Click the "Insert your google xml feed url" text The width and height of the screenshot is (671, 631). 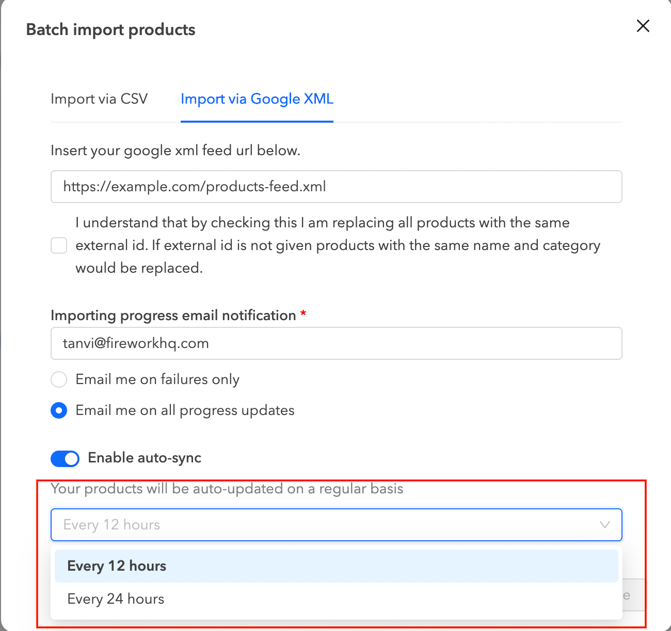click(175, 151)
